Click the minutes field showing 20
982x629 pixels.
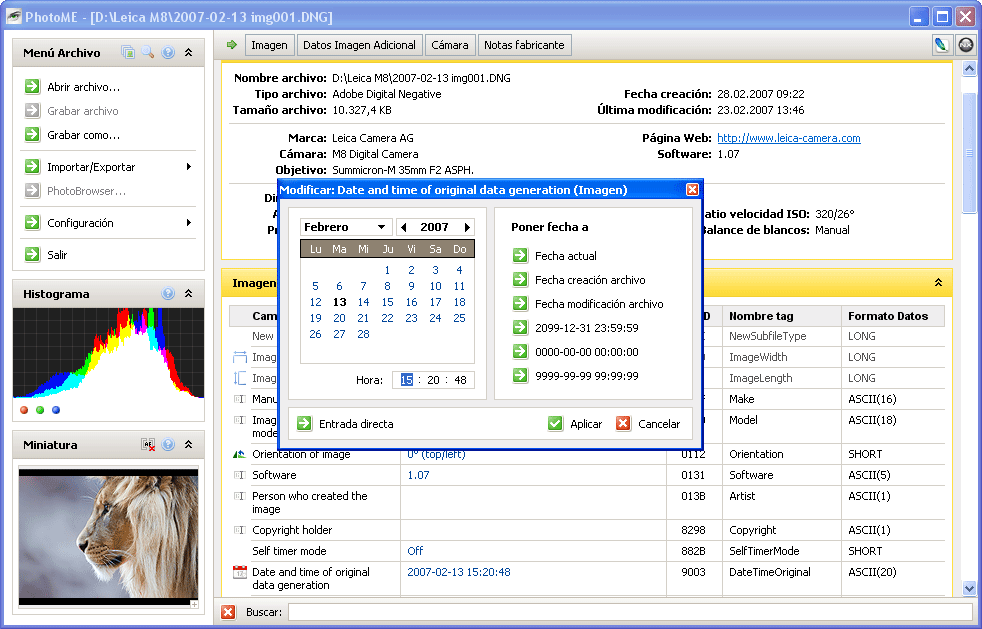click(433, 380)
